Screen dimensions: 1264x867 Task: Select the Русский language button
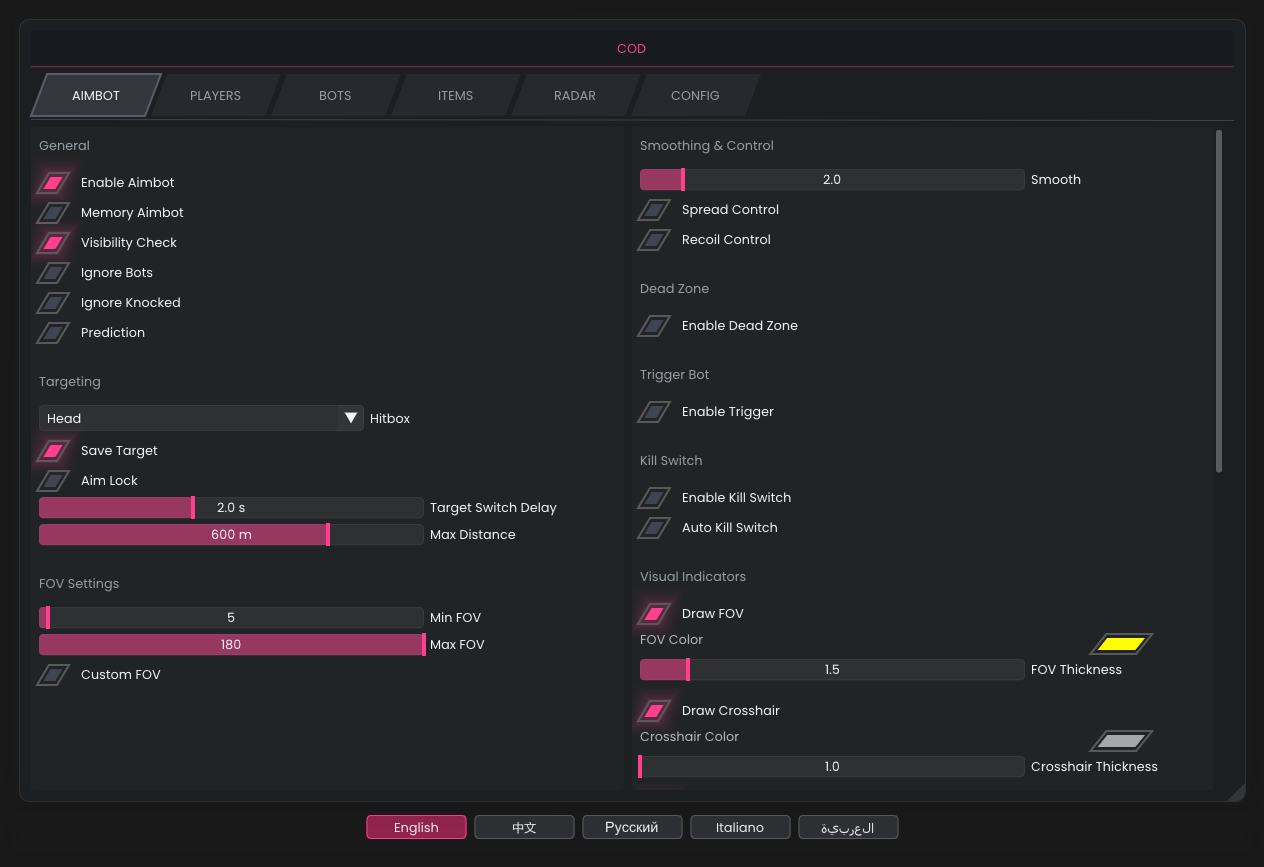pos(632,827)
